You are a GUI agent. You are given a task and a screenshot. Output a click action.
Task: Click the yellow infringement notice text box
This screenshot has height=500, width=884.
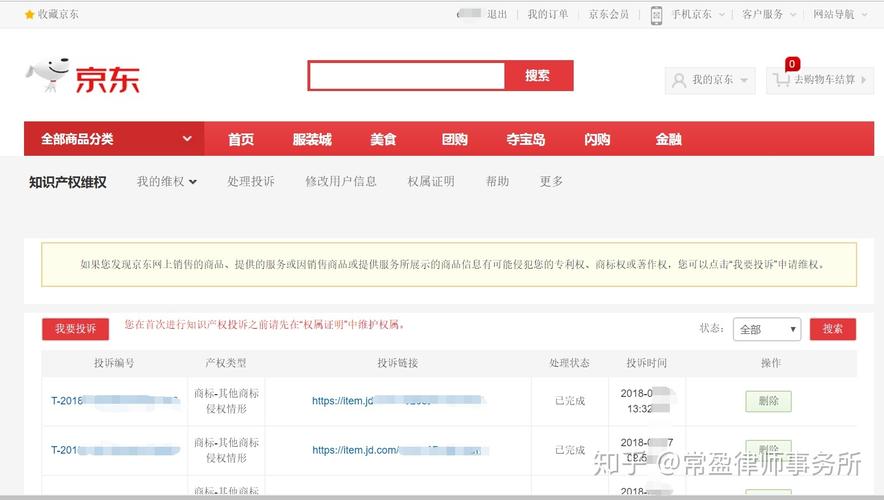[x=449, y=264]
